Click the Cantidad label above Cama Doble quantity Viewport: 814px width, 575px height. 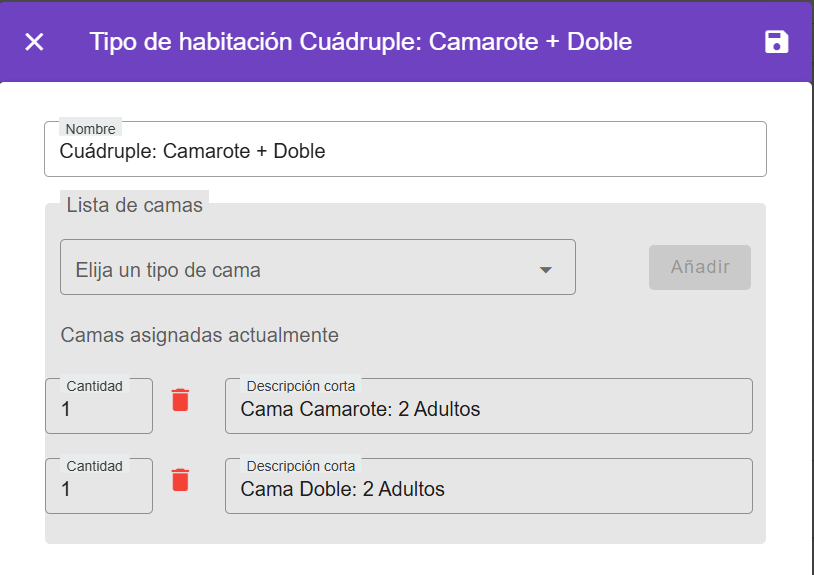coord(94,466)
